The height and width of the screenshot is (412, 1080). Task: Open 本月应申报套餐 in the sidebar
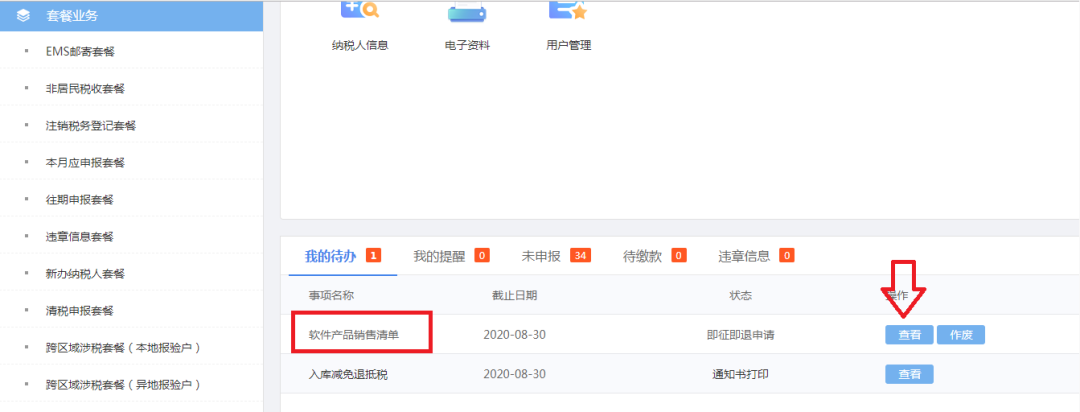[x=85, y=163]
